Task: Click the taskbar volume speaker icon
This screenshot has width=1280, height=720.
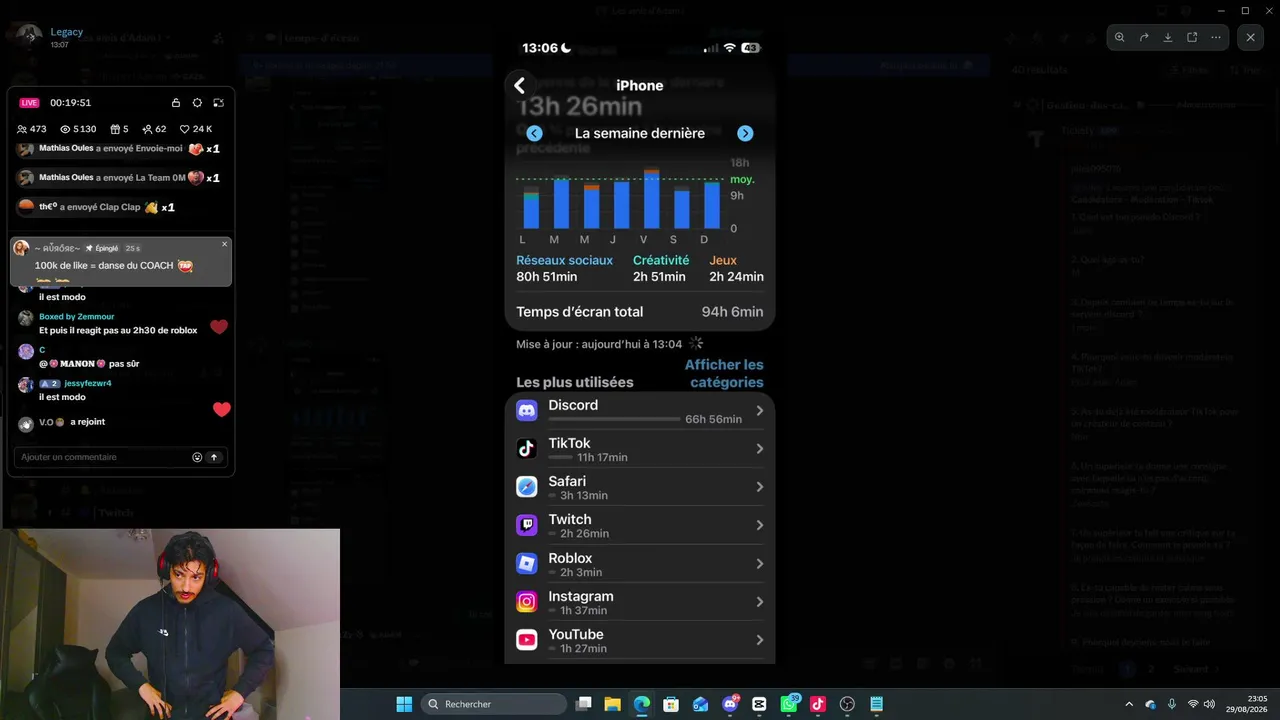Action: tap(1209, 704)
